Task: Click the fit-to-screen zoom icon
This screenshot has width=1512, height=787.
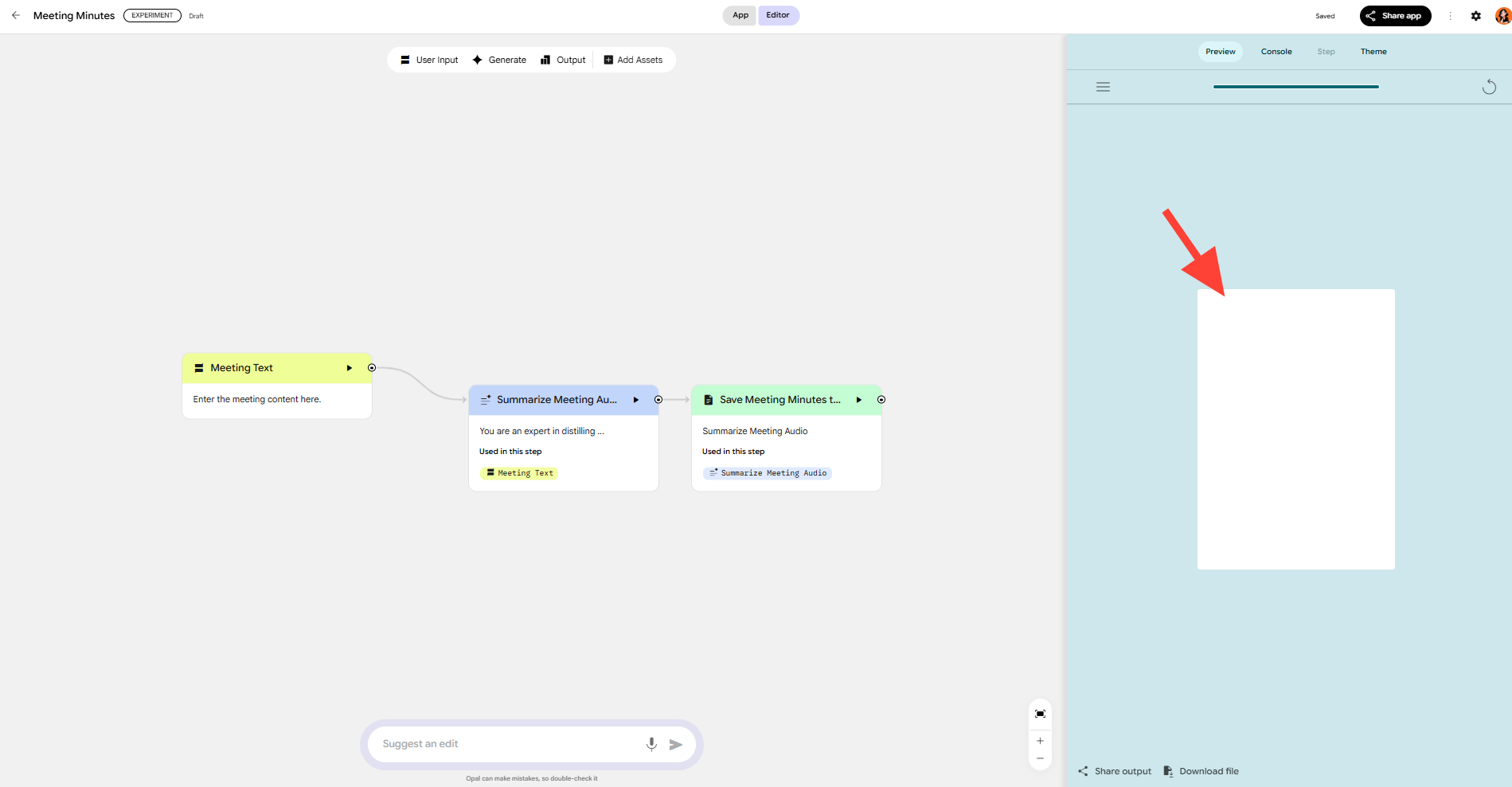Action: point(1040,714)
